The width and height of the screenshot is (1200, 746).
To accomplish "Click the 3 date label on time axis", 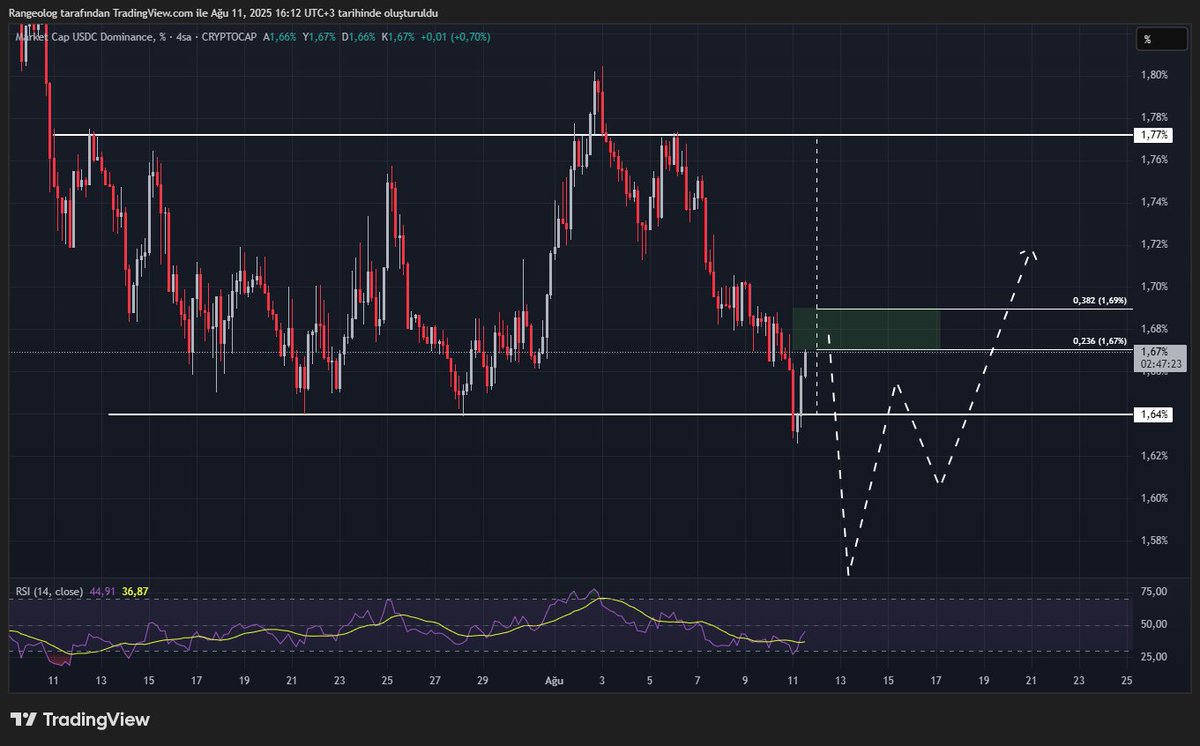I will pyautogui.click(x=602, y=681).
